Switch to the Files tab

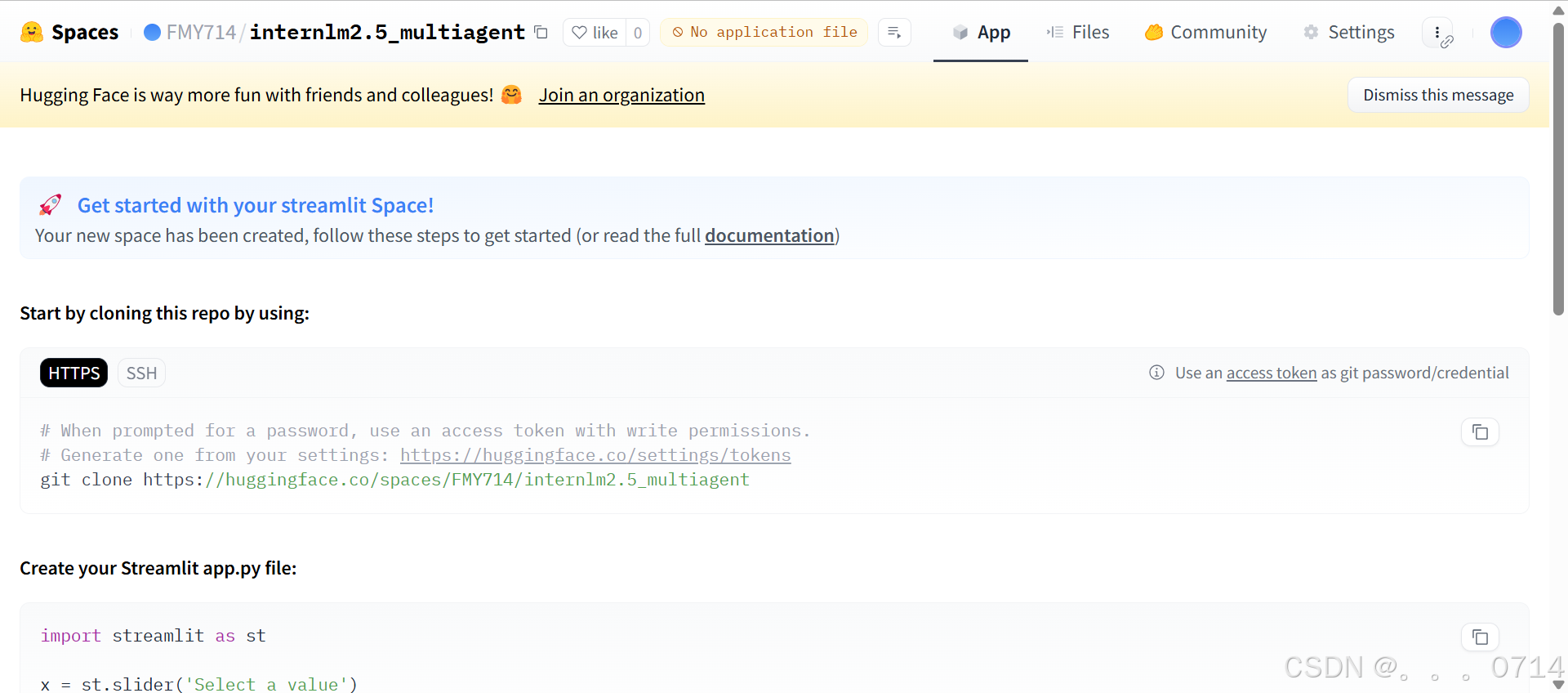coord(1078,32)
